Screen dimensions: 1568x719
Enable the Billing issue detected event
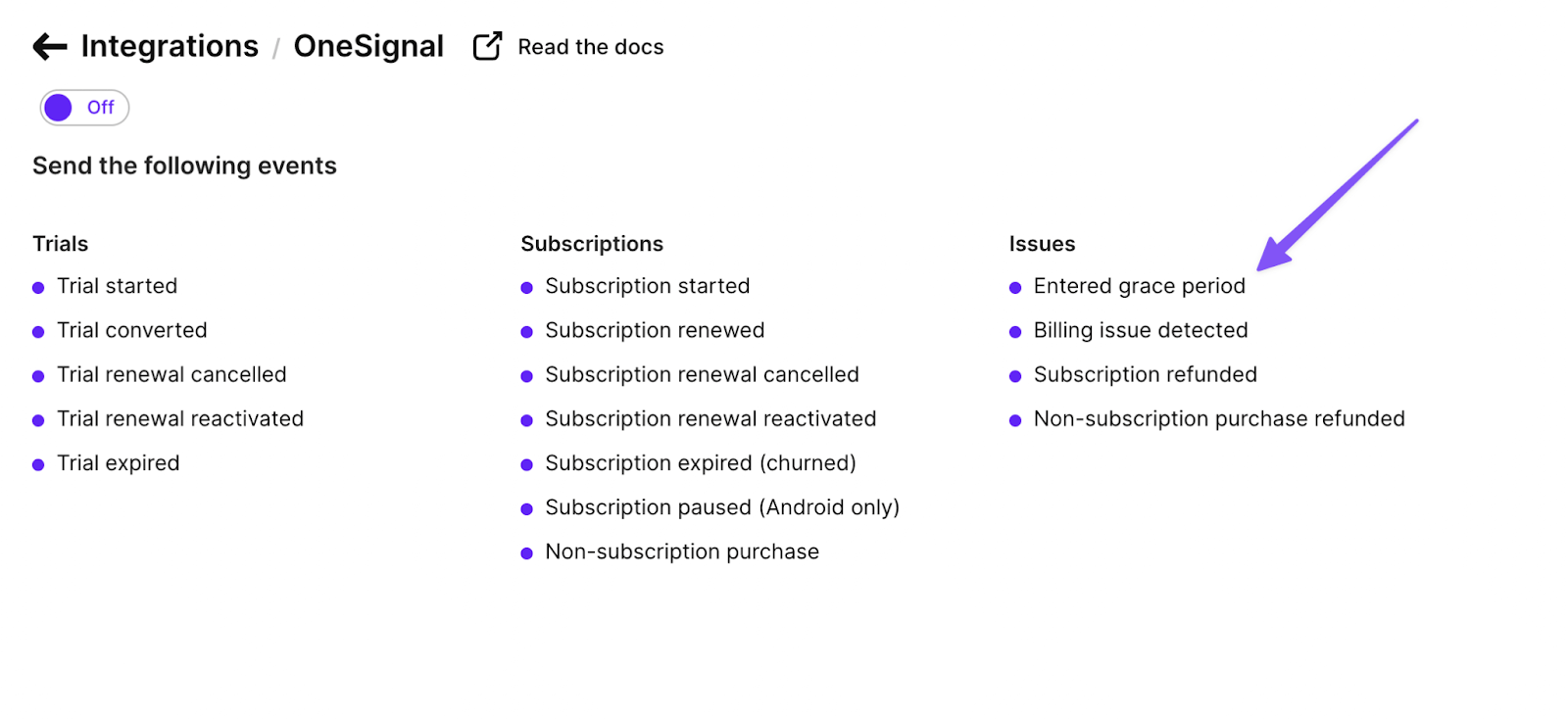1140,330
